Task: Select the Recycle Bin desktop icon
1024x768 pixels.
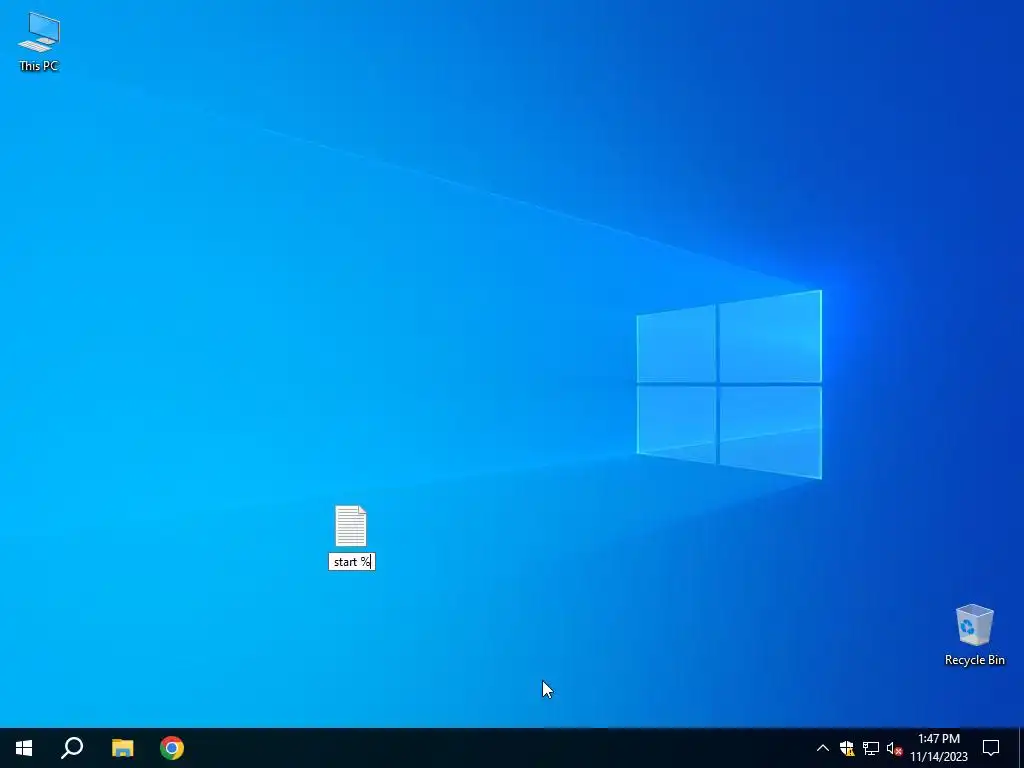Action: point(974,634)
